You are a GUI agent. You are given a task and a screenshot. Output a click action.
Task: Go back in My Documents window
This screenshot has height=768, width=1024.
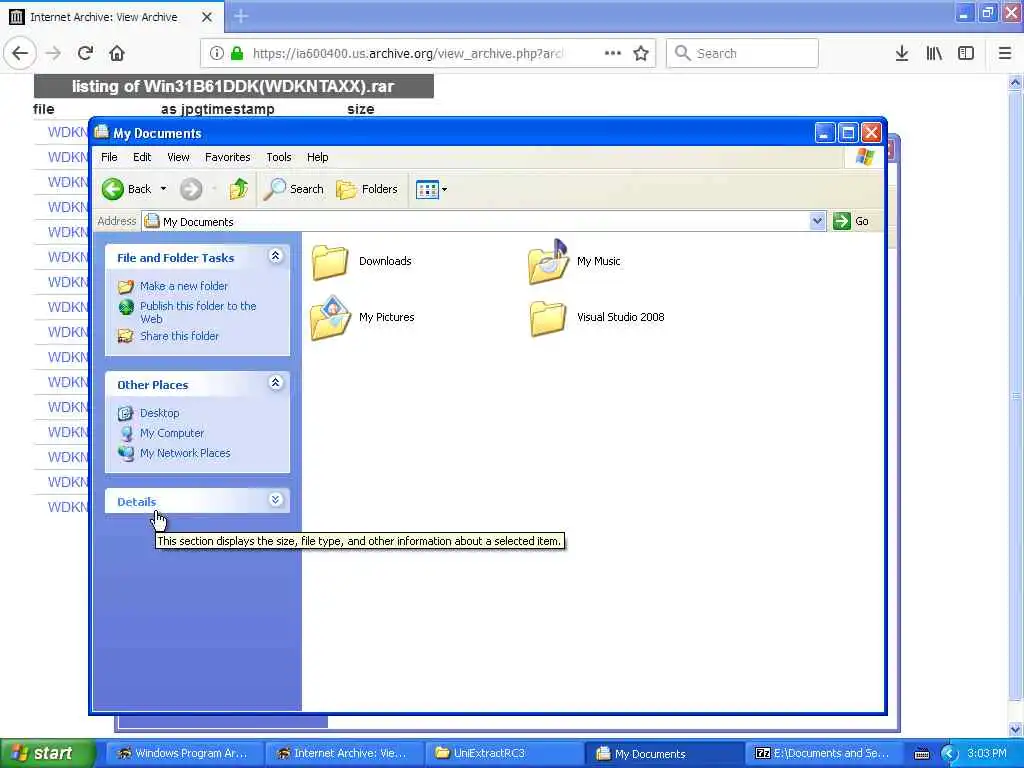pos(126,189)
